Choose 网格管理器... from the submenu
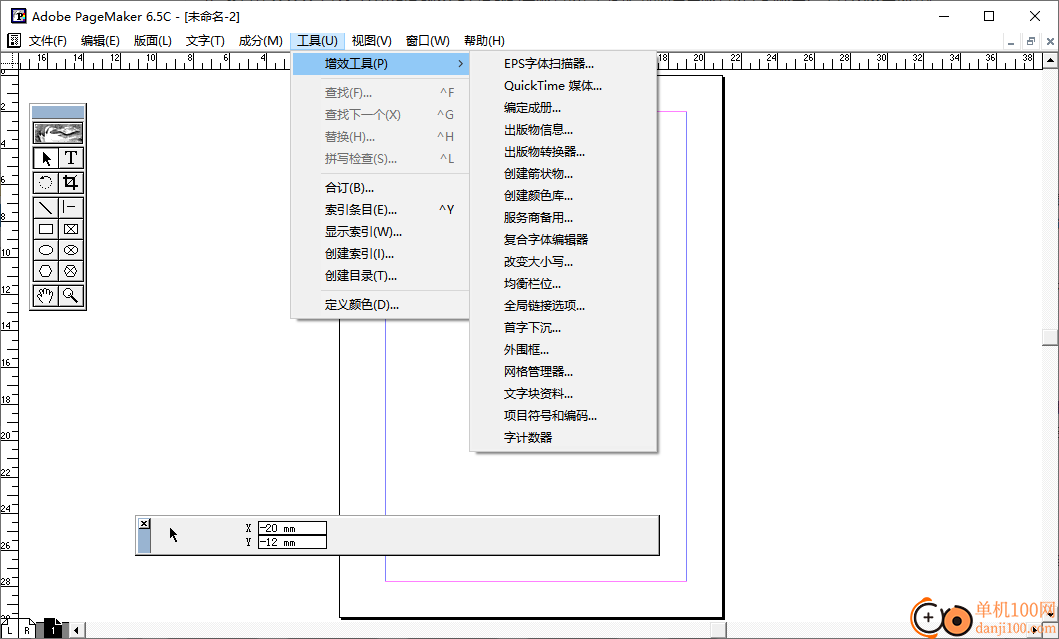 click(x=563, y=372)
